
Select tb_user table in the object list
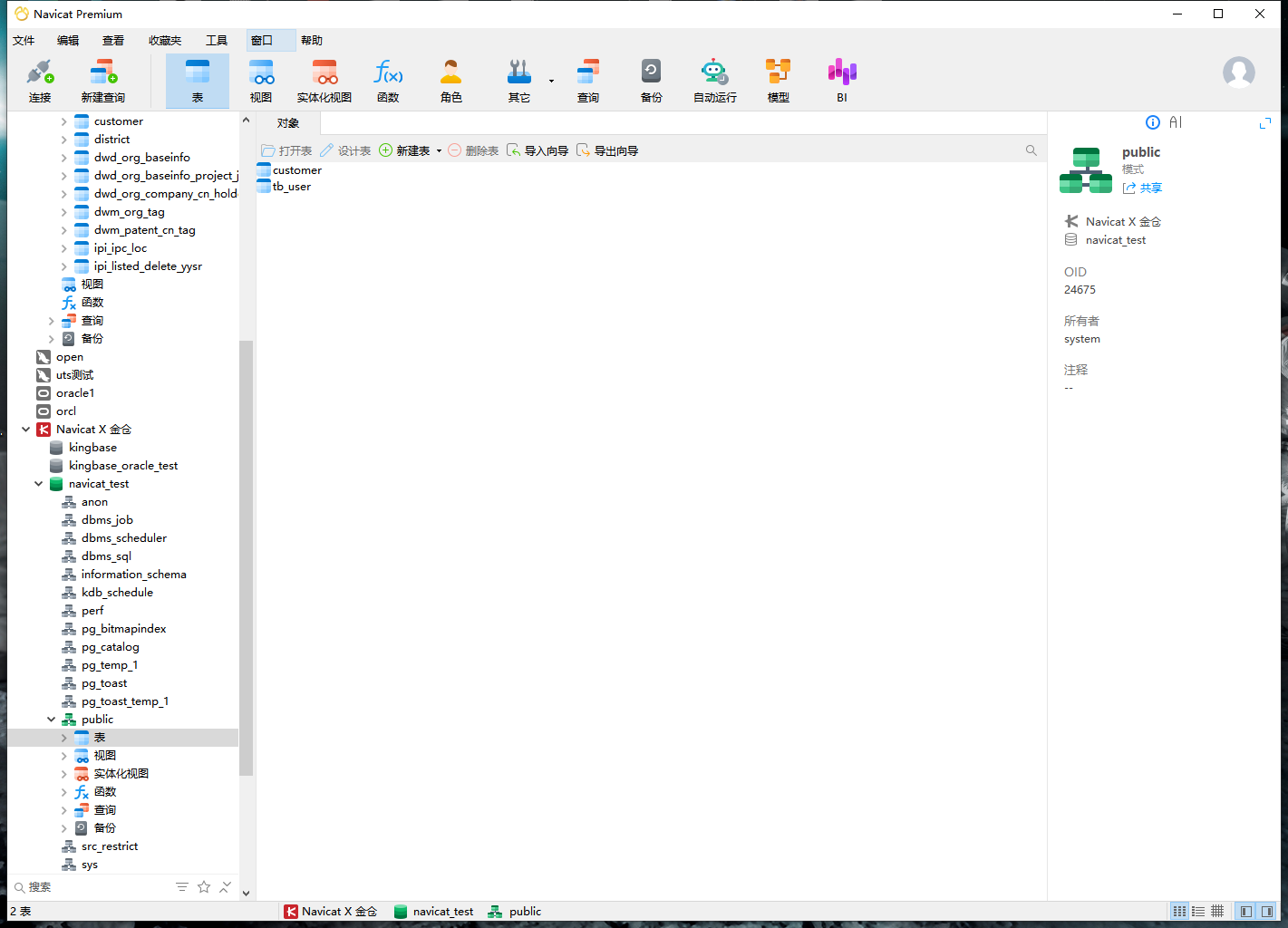284,187
